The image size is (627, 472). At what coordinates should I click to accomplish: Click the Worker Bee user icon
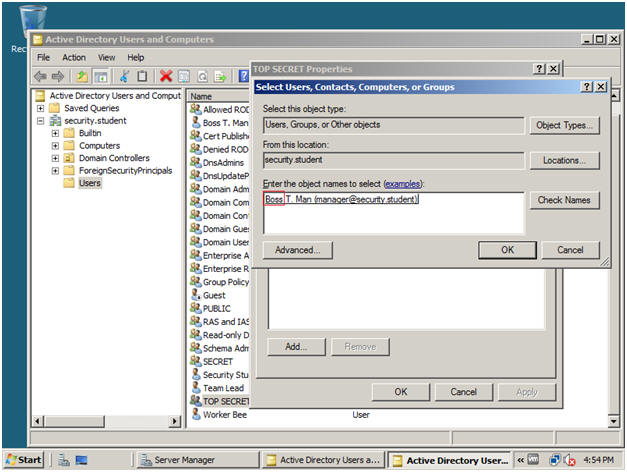pos(196,414)
